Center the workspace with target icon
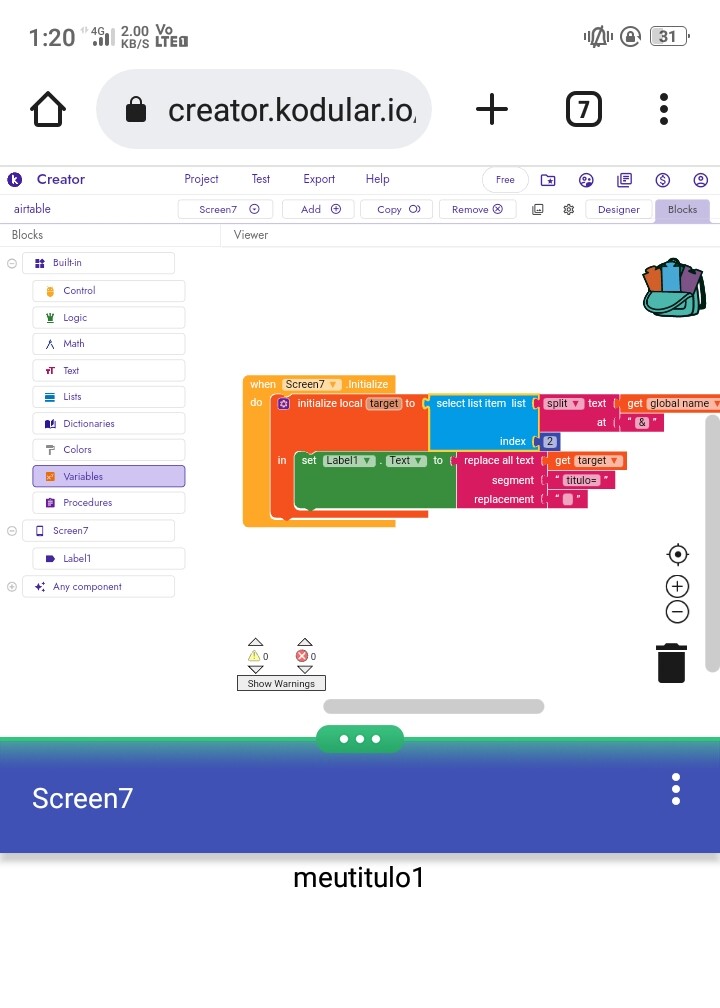This screenshot has height=1008, width=720. (678, 554)
